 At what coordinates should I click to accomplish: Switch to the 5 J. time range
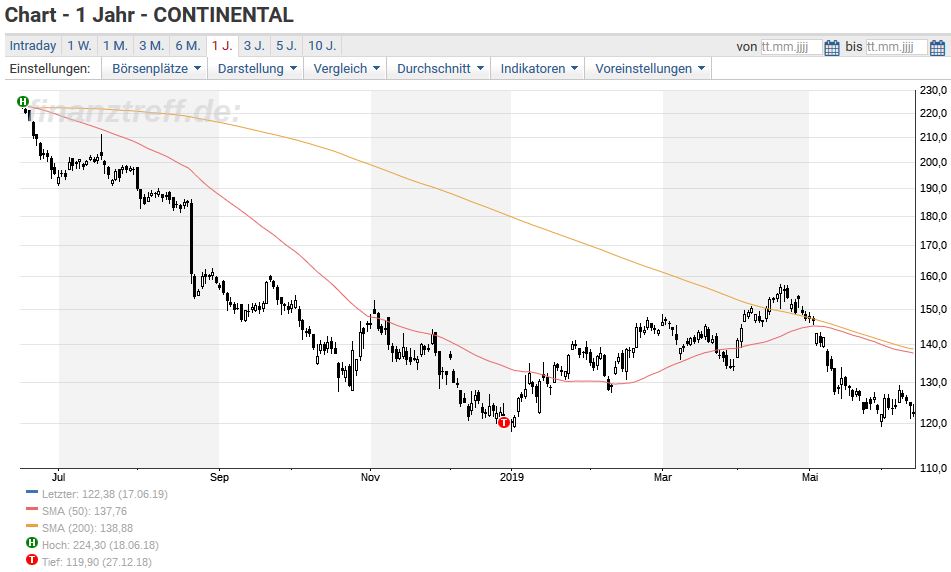click(x=286, y=46)
